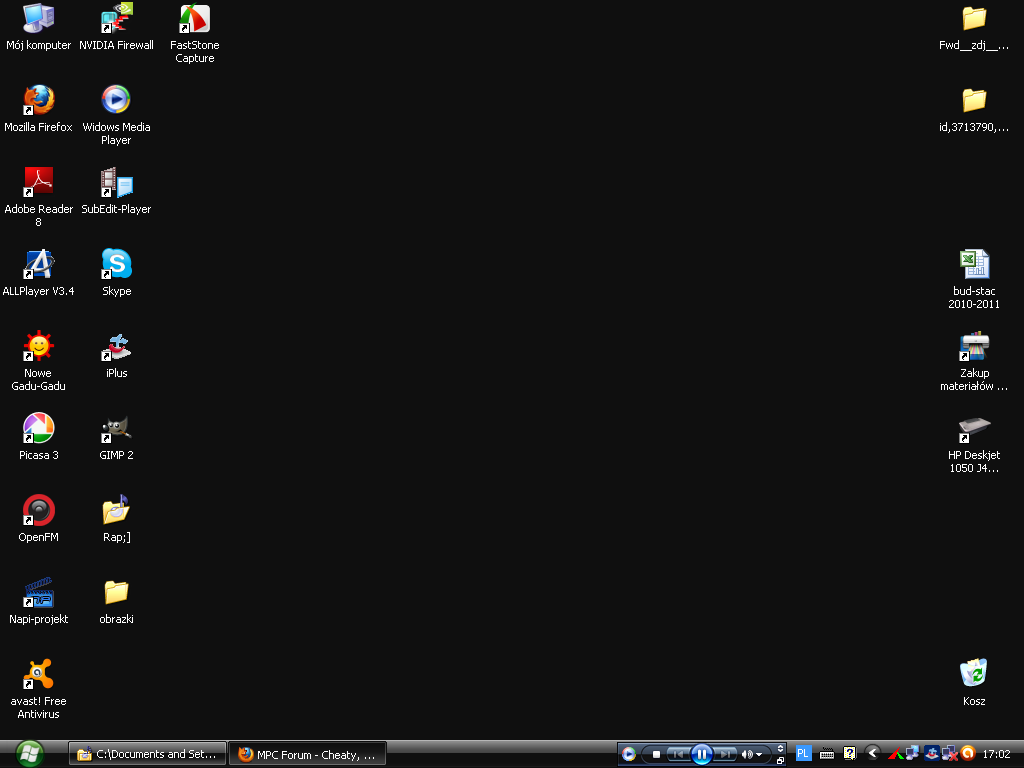The image size is (1024, 768).
Task: Open the Mój komputer desktop icon
Action: (x=39, y=27)
